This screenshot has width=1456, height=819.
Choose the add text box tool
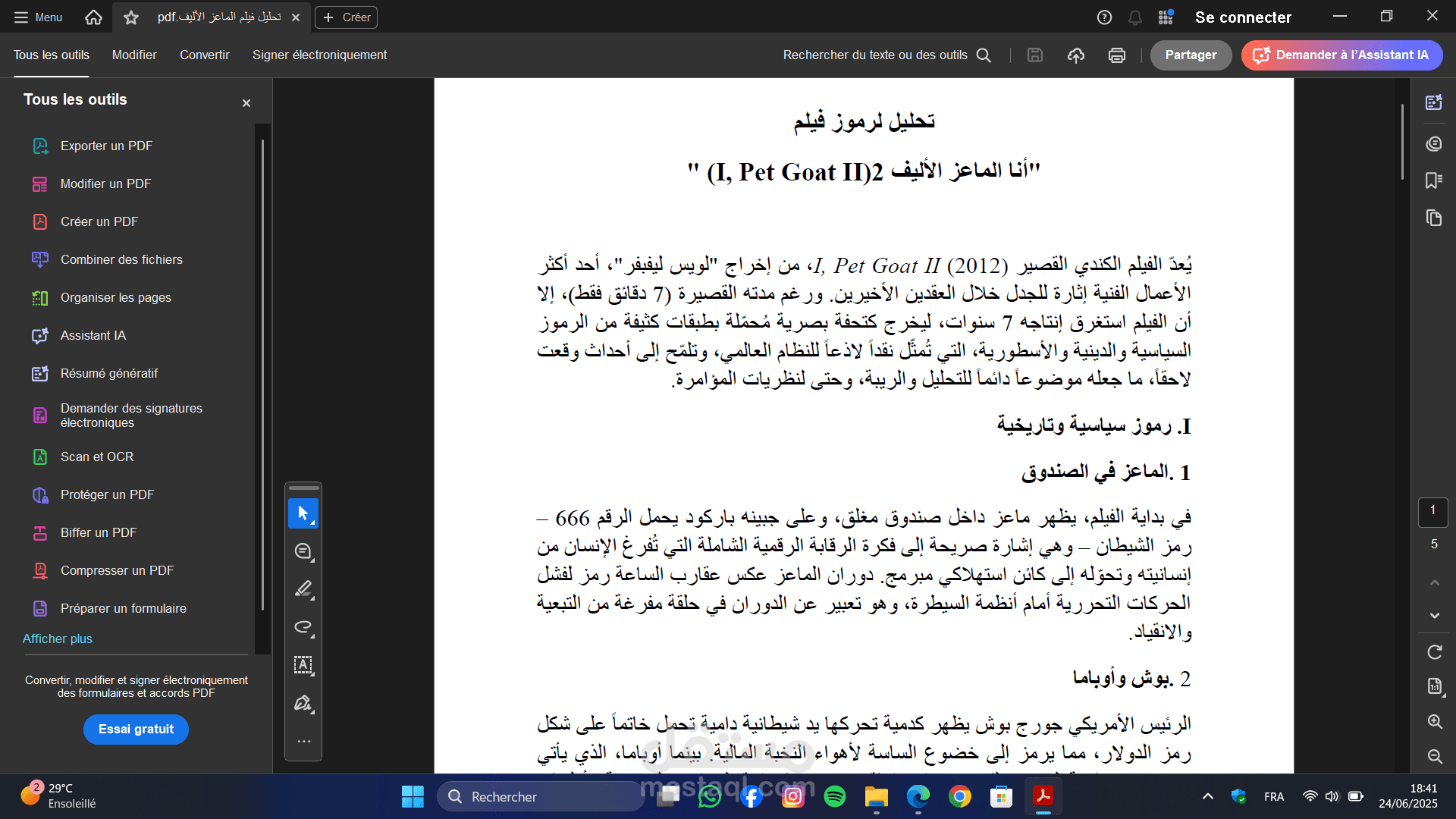303,665
